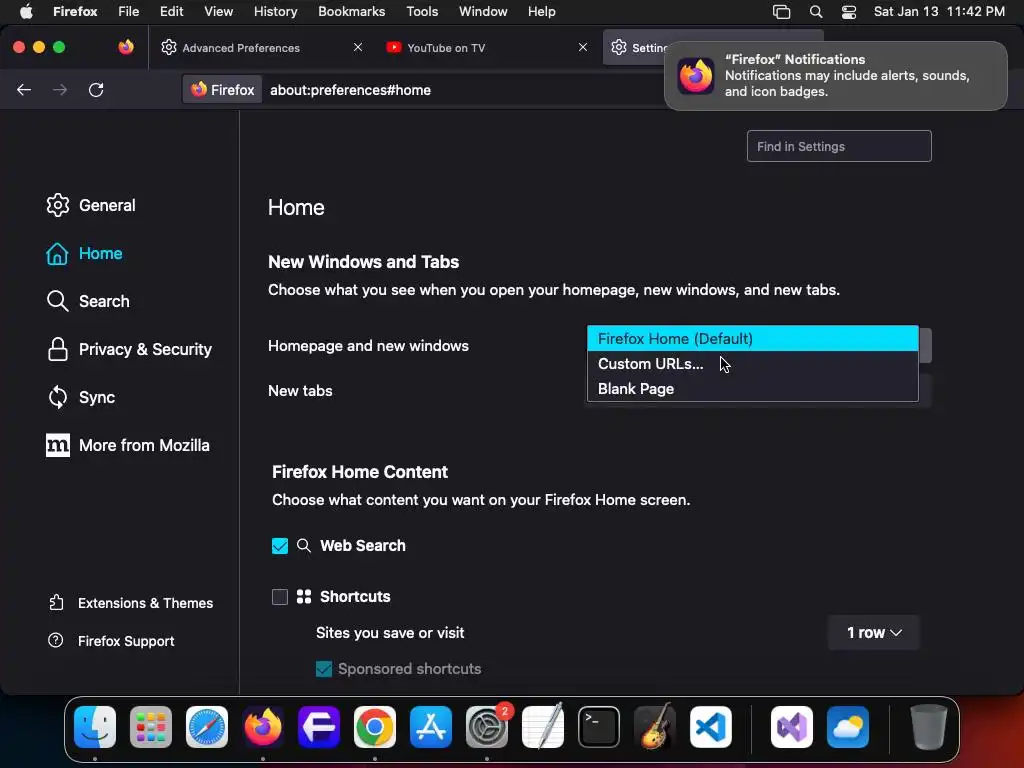Switch to YouTube on TV tab
This screenshot has height=768, width=1024.
coord(485,47)
